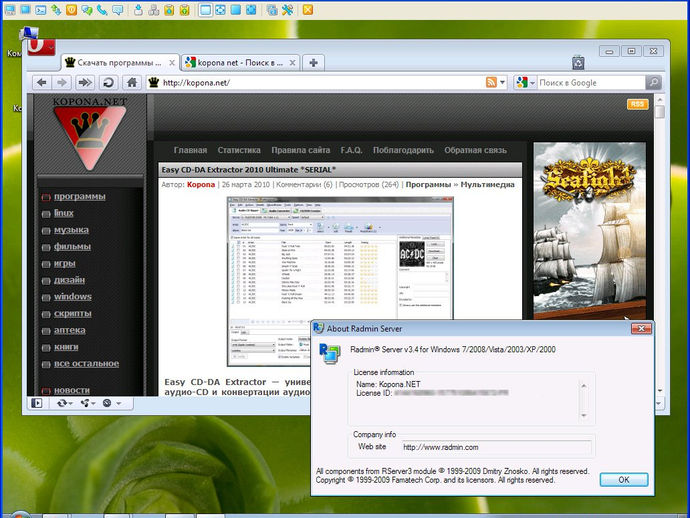Viewport: 690px width, 518px height.
Task: Open the 'книги' sidebar category
Action: 66,347
